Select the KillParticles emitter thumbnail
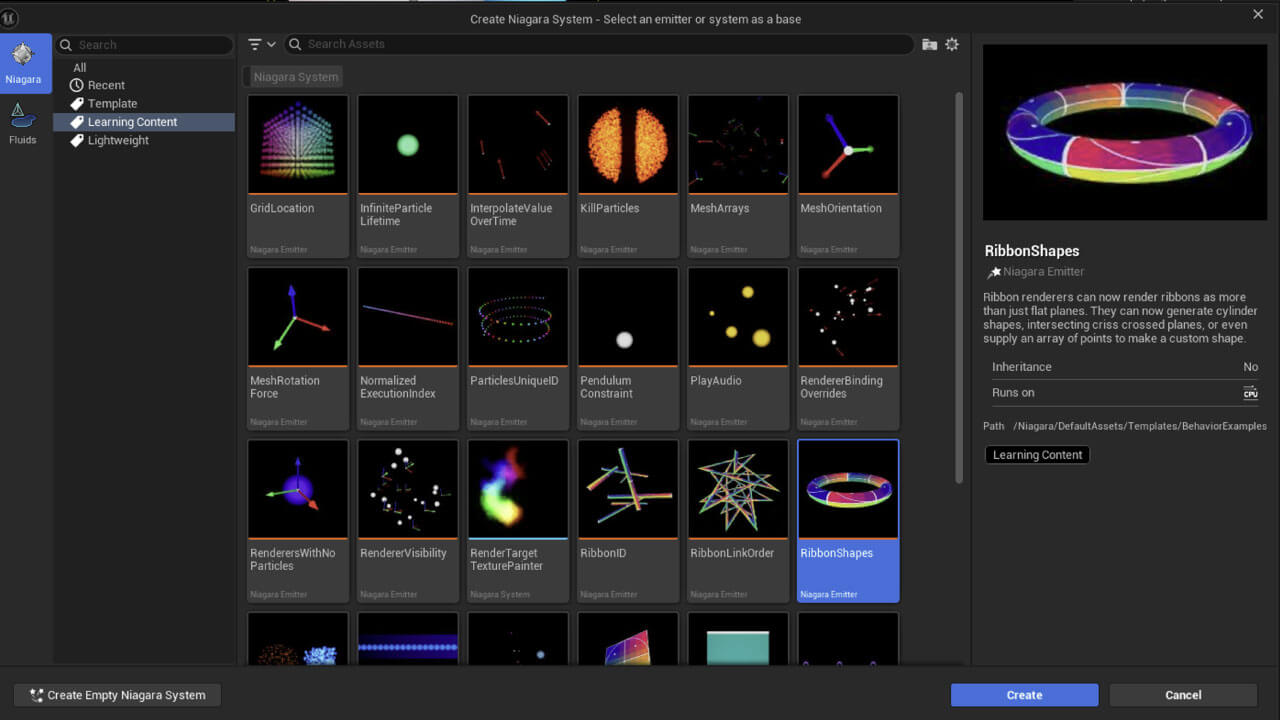 [x=628, y=176]
